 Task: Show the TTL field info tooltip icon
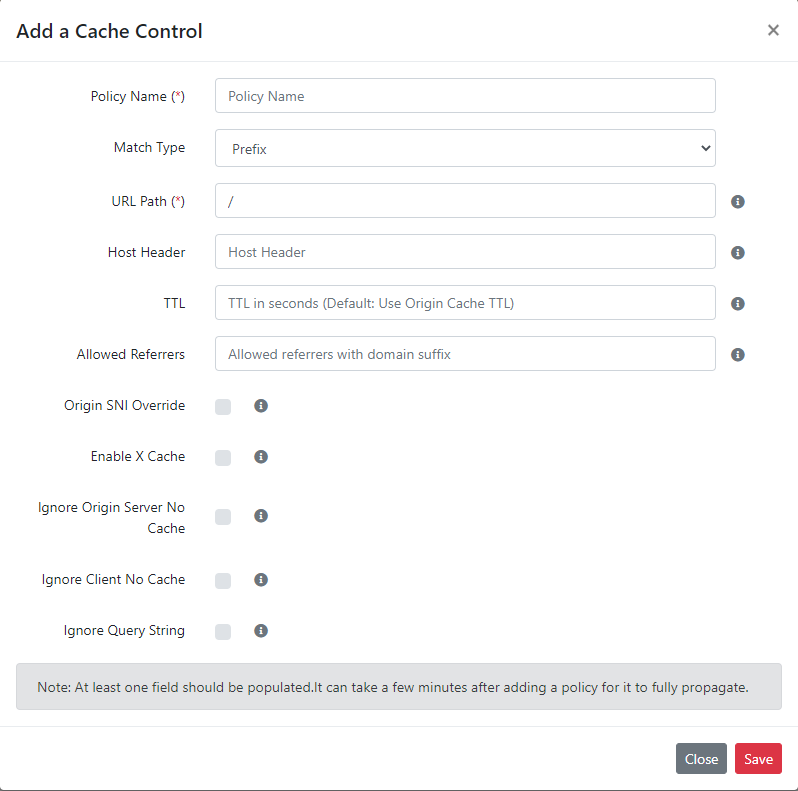click(737, 303)
